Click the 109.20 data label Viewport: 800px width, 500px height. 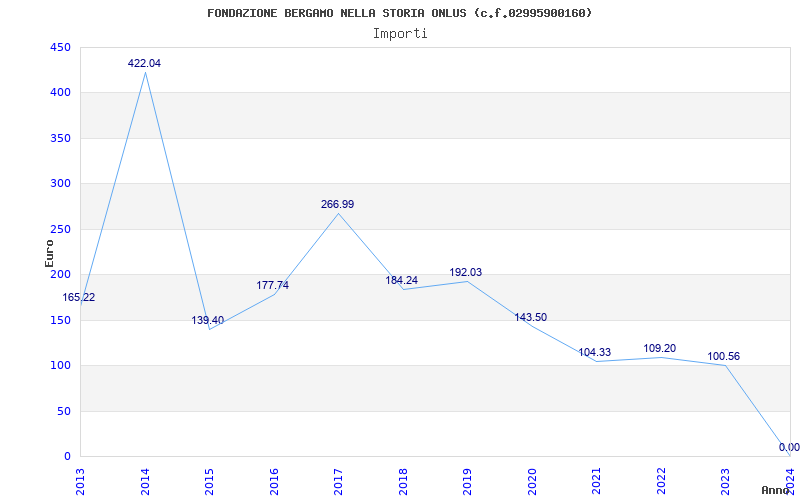660,348
